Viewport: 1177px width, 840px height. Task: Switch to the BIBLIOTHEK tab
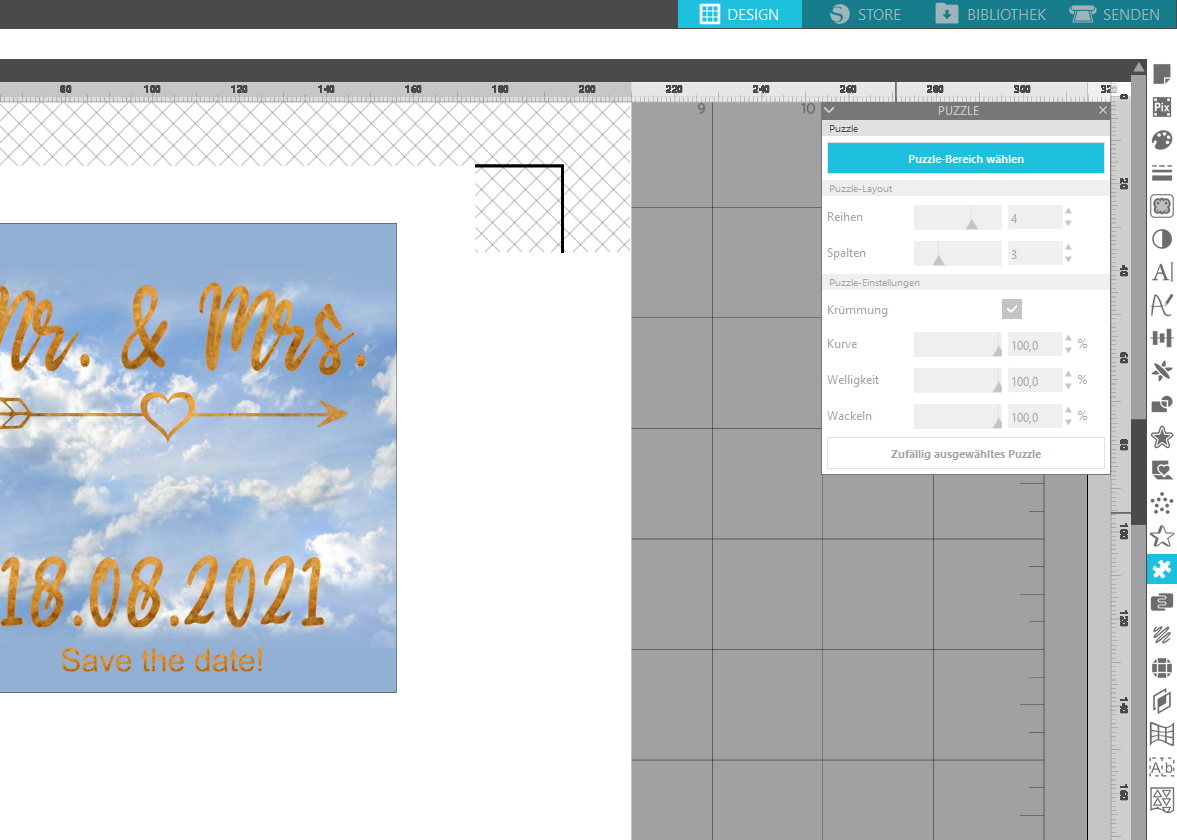[x=991, y=14]
